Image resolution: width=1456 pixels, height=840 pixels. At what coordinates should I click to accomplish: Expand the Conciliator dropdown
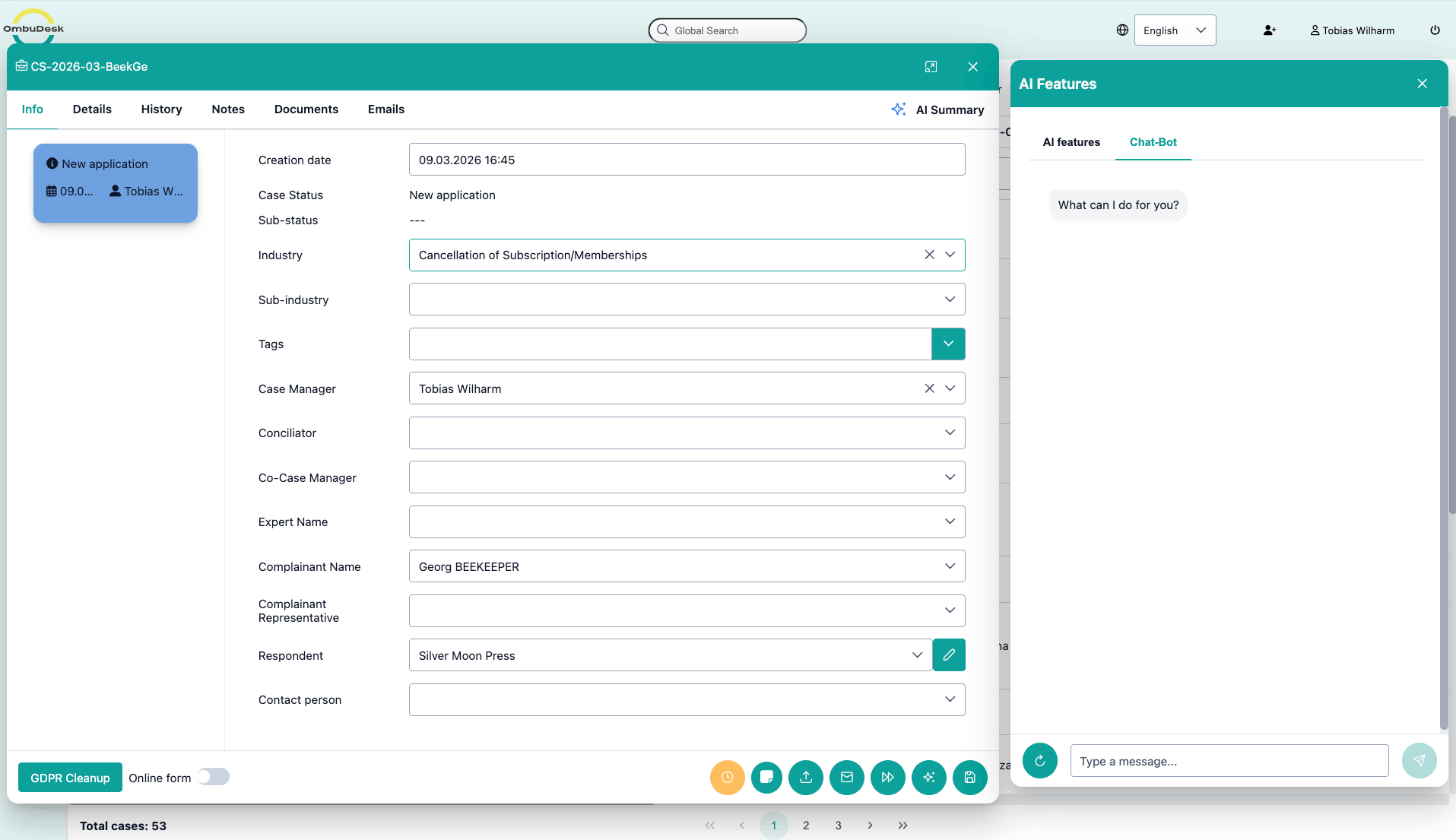coord(950,433)
